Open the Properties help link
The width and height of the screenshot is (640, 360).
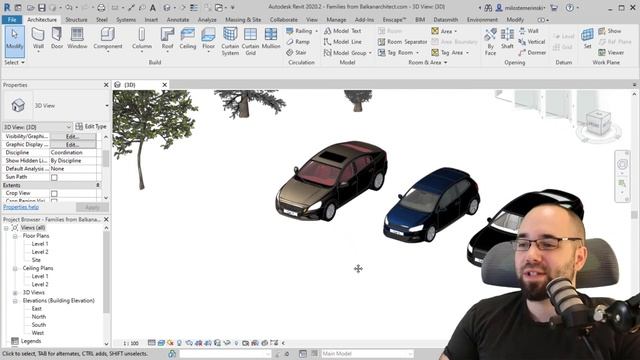point(21,207)
